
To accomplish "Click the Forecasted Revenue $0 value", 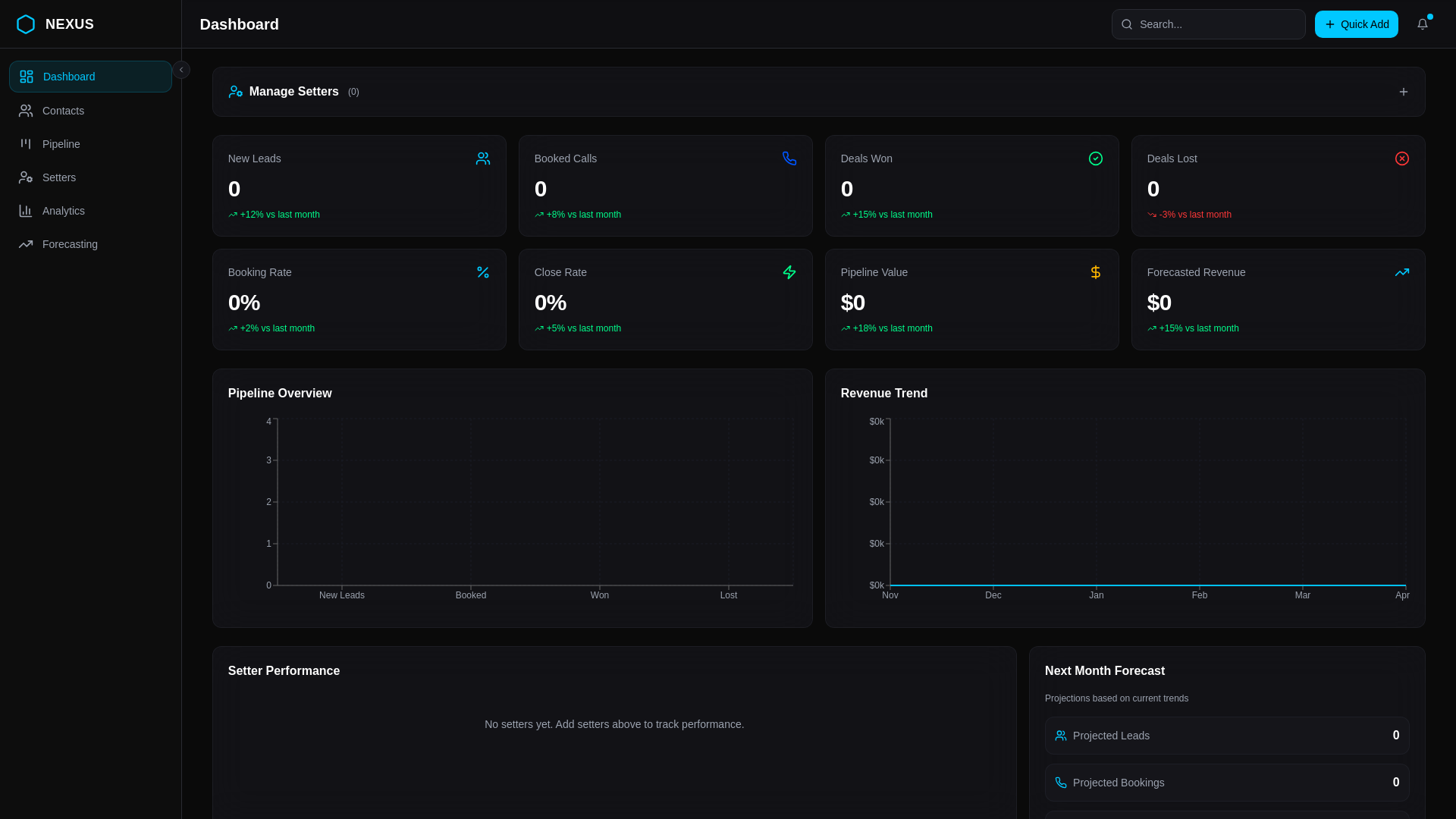I will coord(1159,303).
